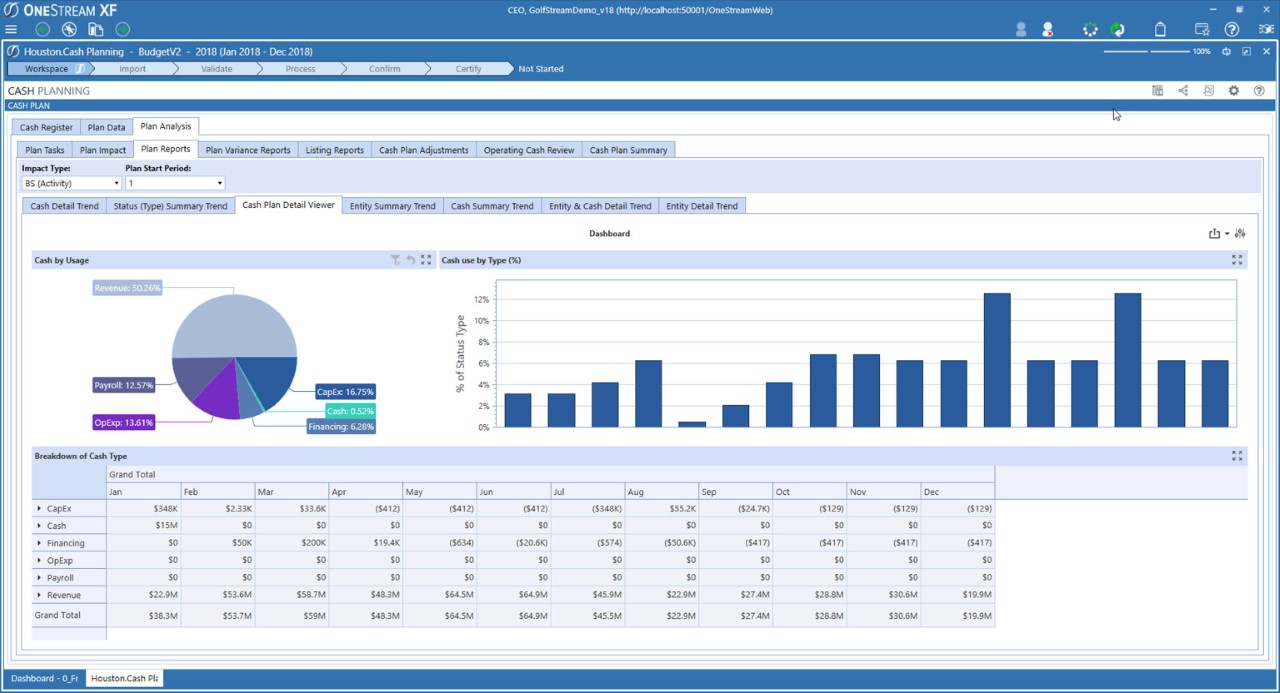Open dashboard parameters icon beside export
This screenshot has height=693, width=1280.
coord(1240,234)
